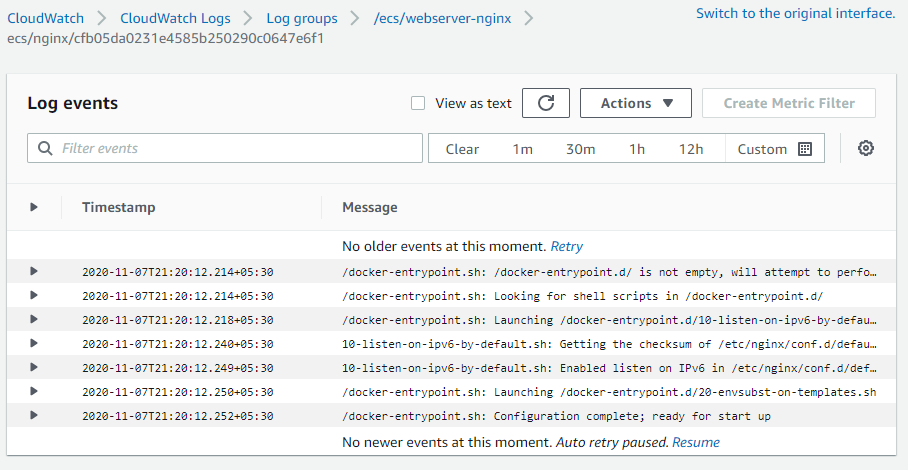Expand event 'Configuration complete' row
The image size is (908, 470).
coord(34,415)
